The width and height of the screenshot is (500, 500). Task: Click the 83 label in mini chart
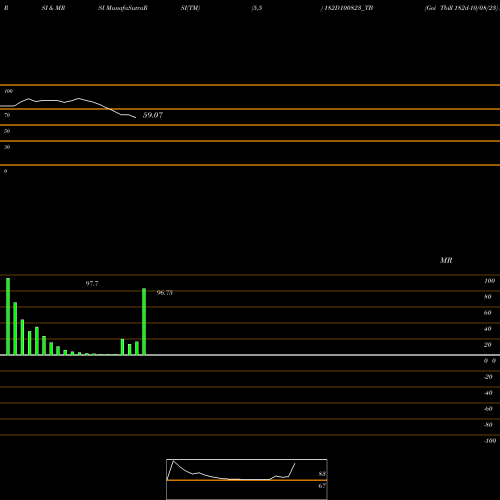(322, 474)
